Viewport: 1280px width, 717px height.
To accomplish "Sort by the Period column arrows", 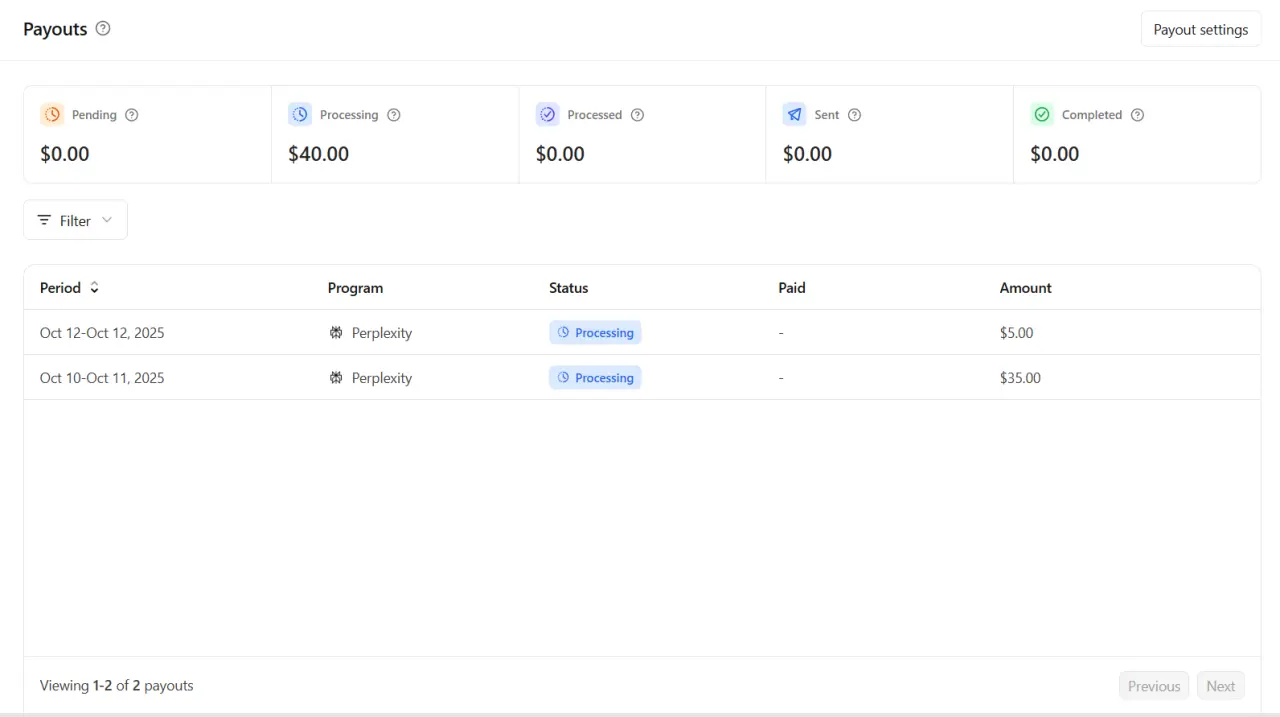I will tap(94, 288).
